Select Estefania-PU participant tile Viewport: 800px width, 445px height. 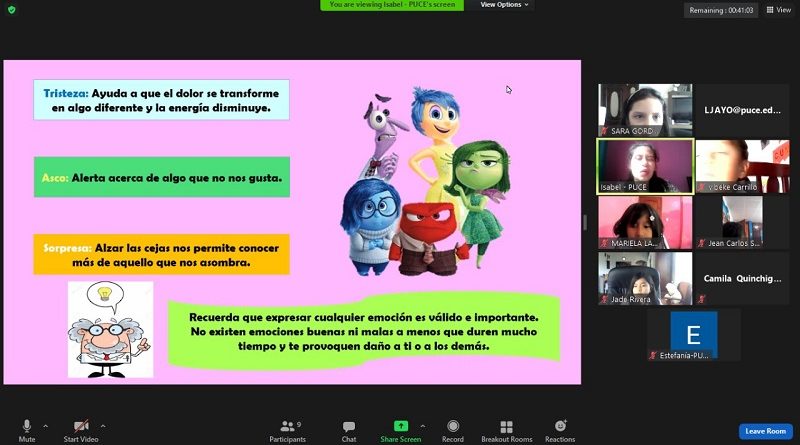coord(694,335)
